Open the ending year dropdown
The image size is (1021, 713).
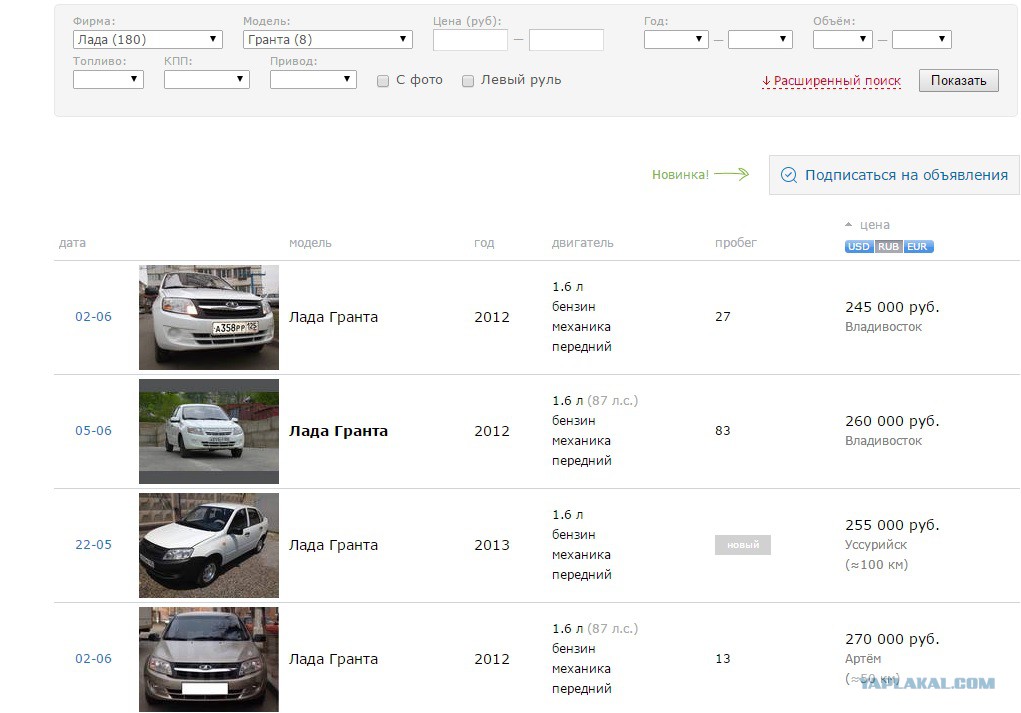(760, 40)
